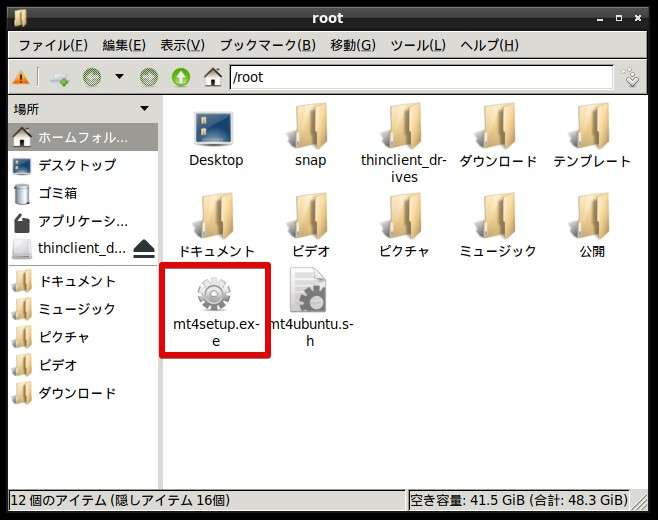Minimize the root window
The image size is (658, 520).
600,19
